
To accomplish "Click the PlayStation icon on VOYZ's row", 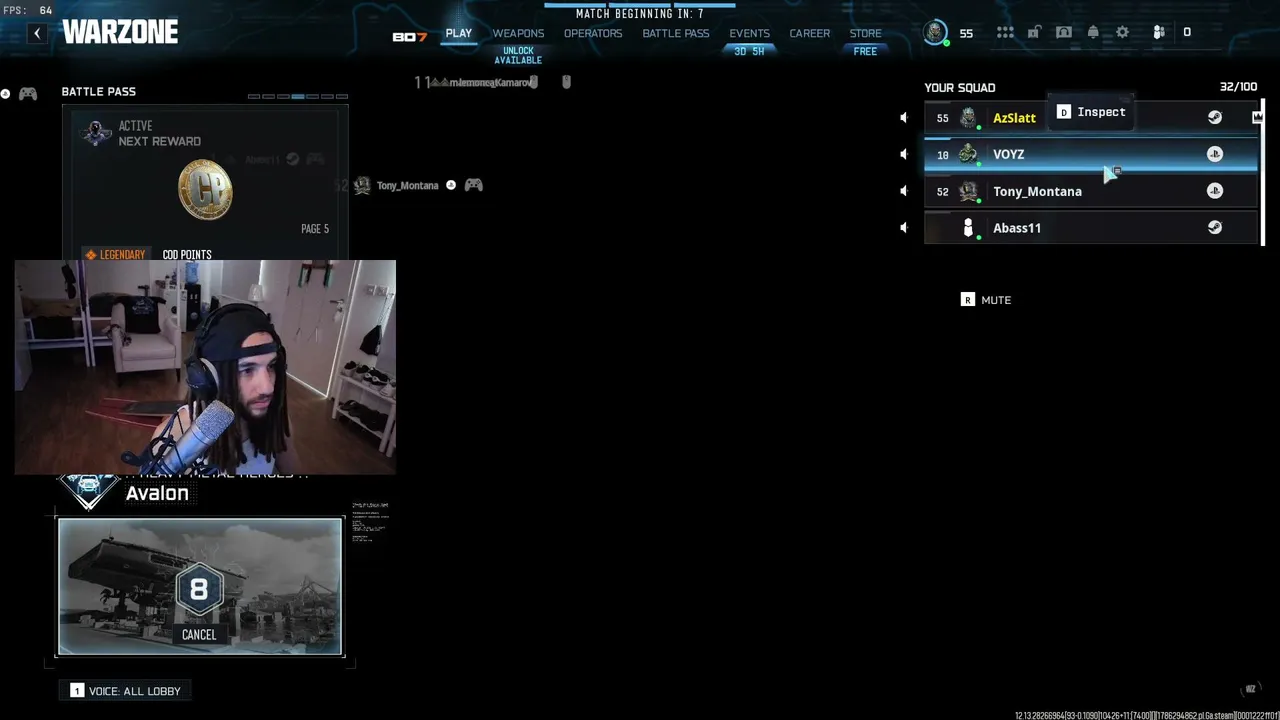I will tap(1215, 154).
